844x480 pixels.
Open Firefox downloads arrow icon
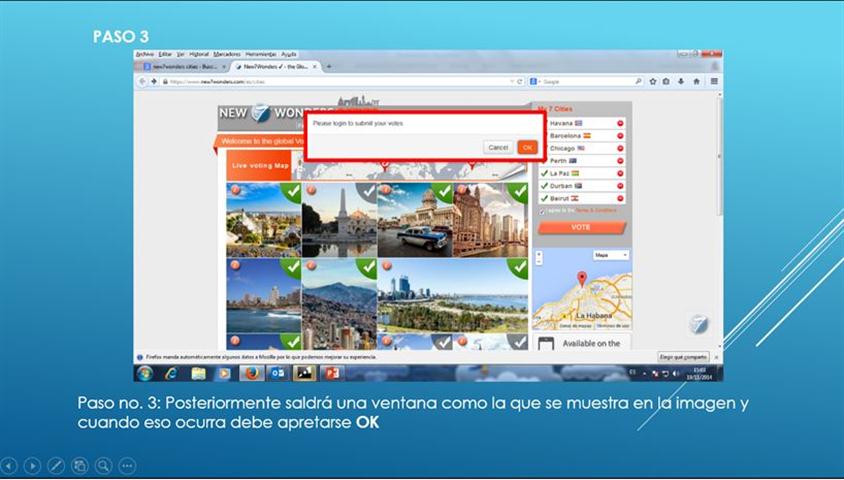click(681, 81)
